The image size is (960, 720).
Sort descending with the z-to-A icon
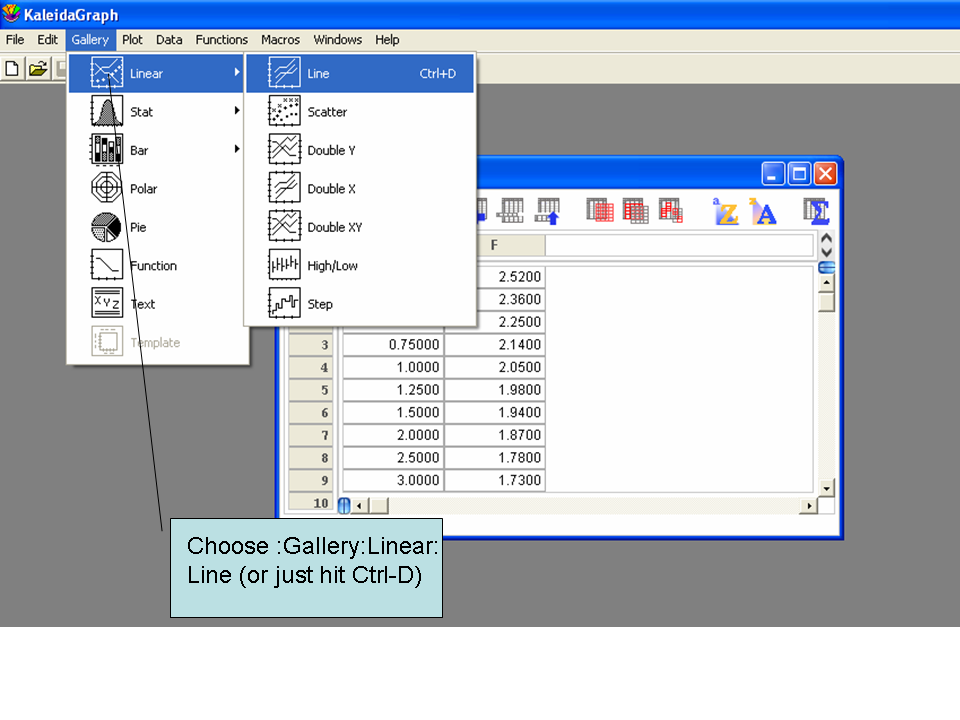[x=763, y=212]
